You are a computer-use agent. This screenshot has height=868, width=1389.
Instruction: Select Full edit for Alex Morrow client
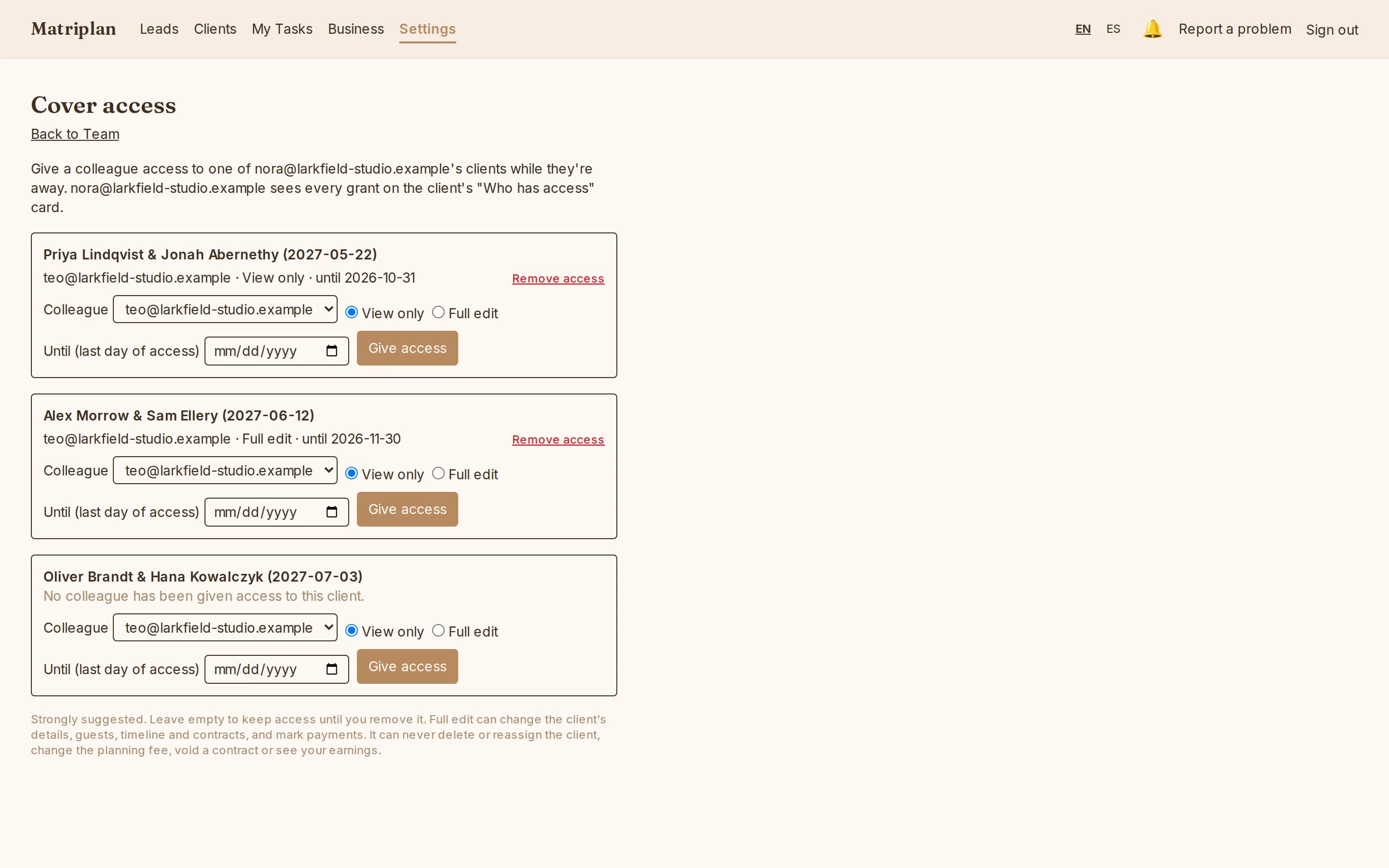pos(438,474)
